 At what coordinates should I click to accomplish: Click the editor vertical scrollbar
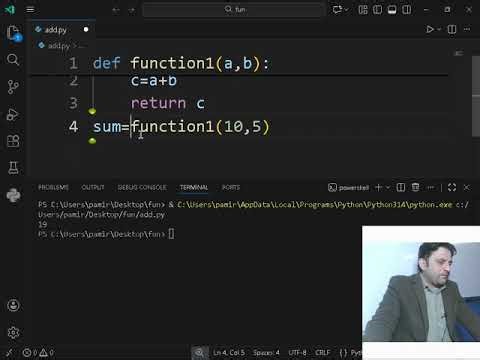476,97
